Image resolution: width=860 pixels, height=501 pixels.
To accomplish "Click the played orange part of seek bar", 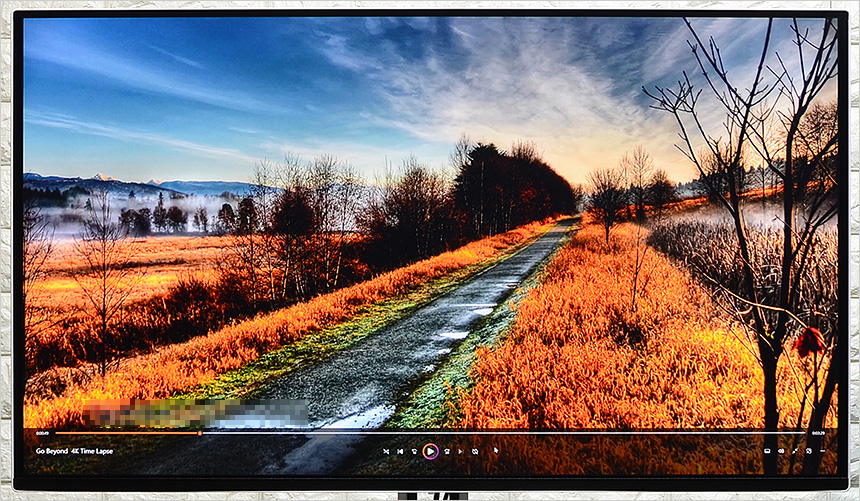I will 120,433.
